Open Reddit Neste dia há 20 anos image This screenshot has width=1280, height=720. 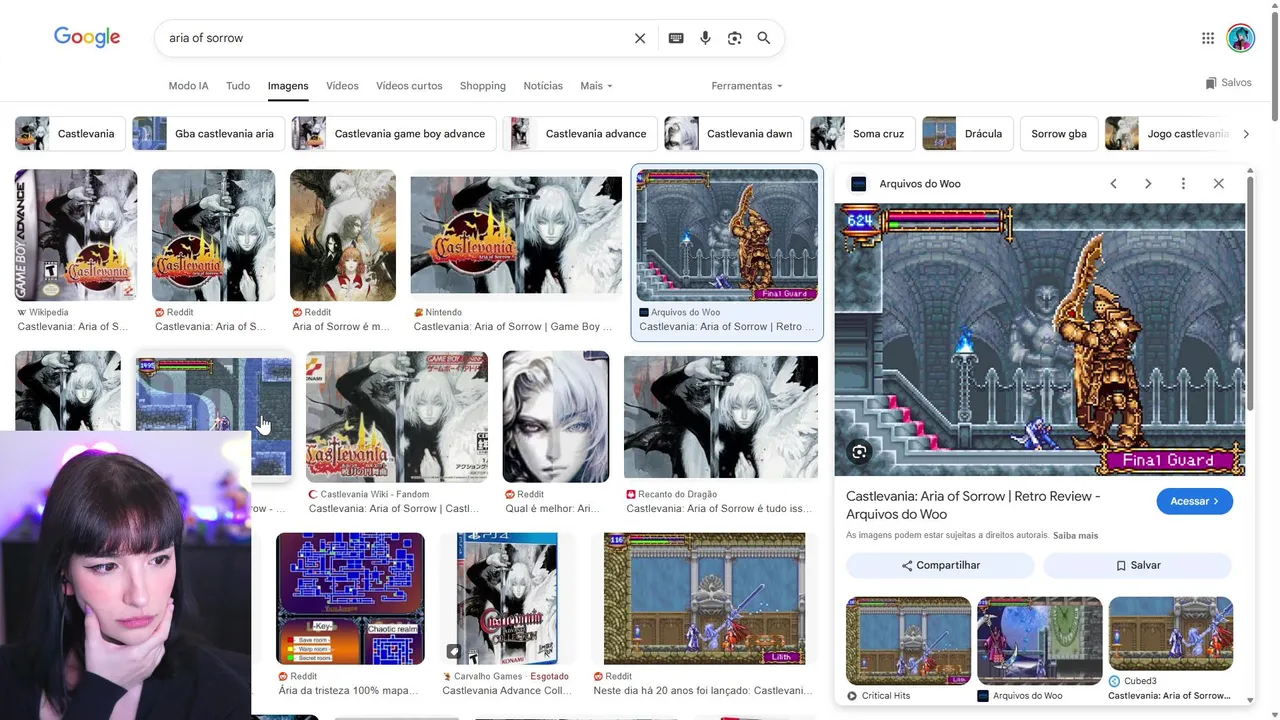pos(704,598)
